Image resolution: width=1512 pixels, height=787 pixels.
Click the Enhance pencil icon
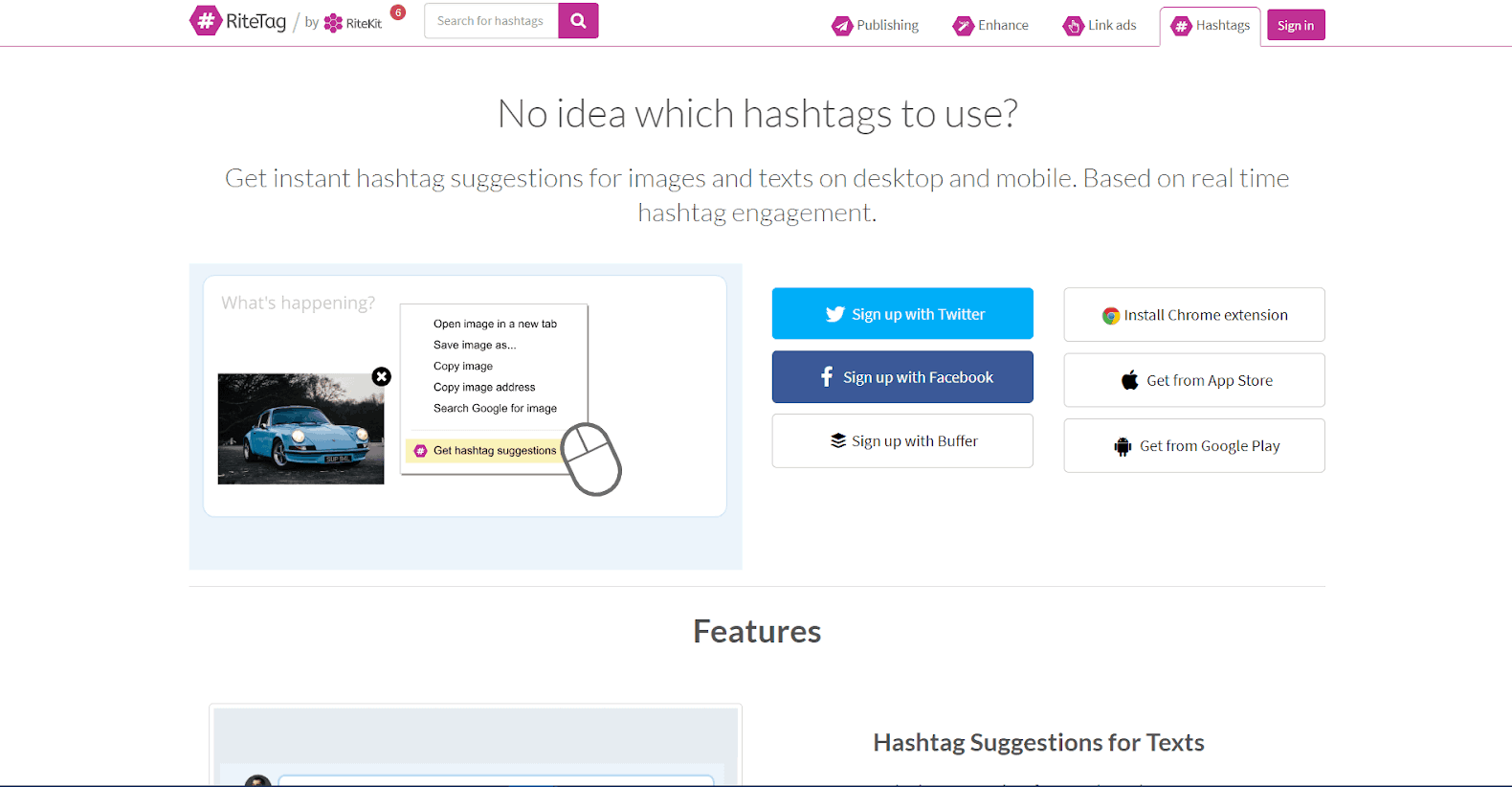pyautogui.click(x=963, y=26)
